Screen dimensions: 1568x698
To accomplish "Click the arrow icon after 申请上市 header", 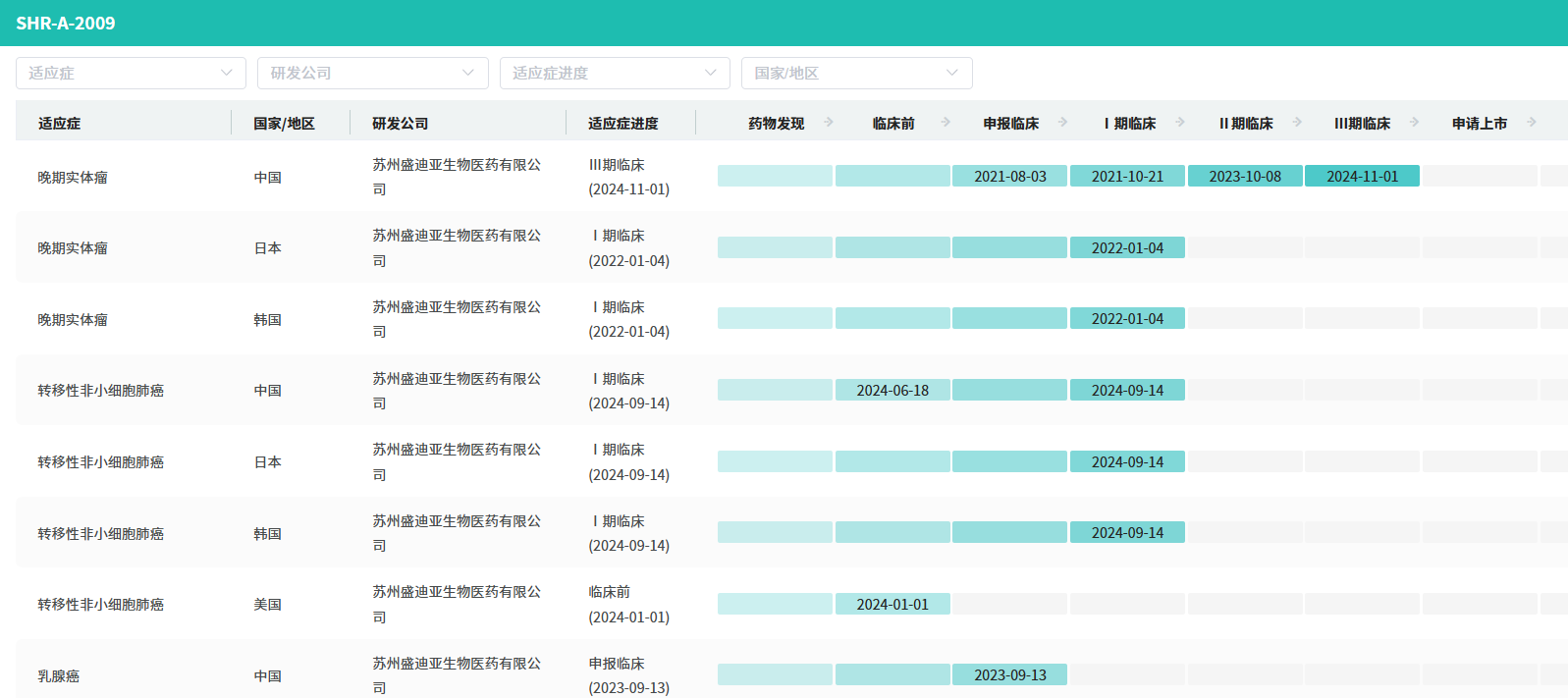I will click(1532, 123).
